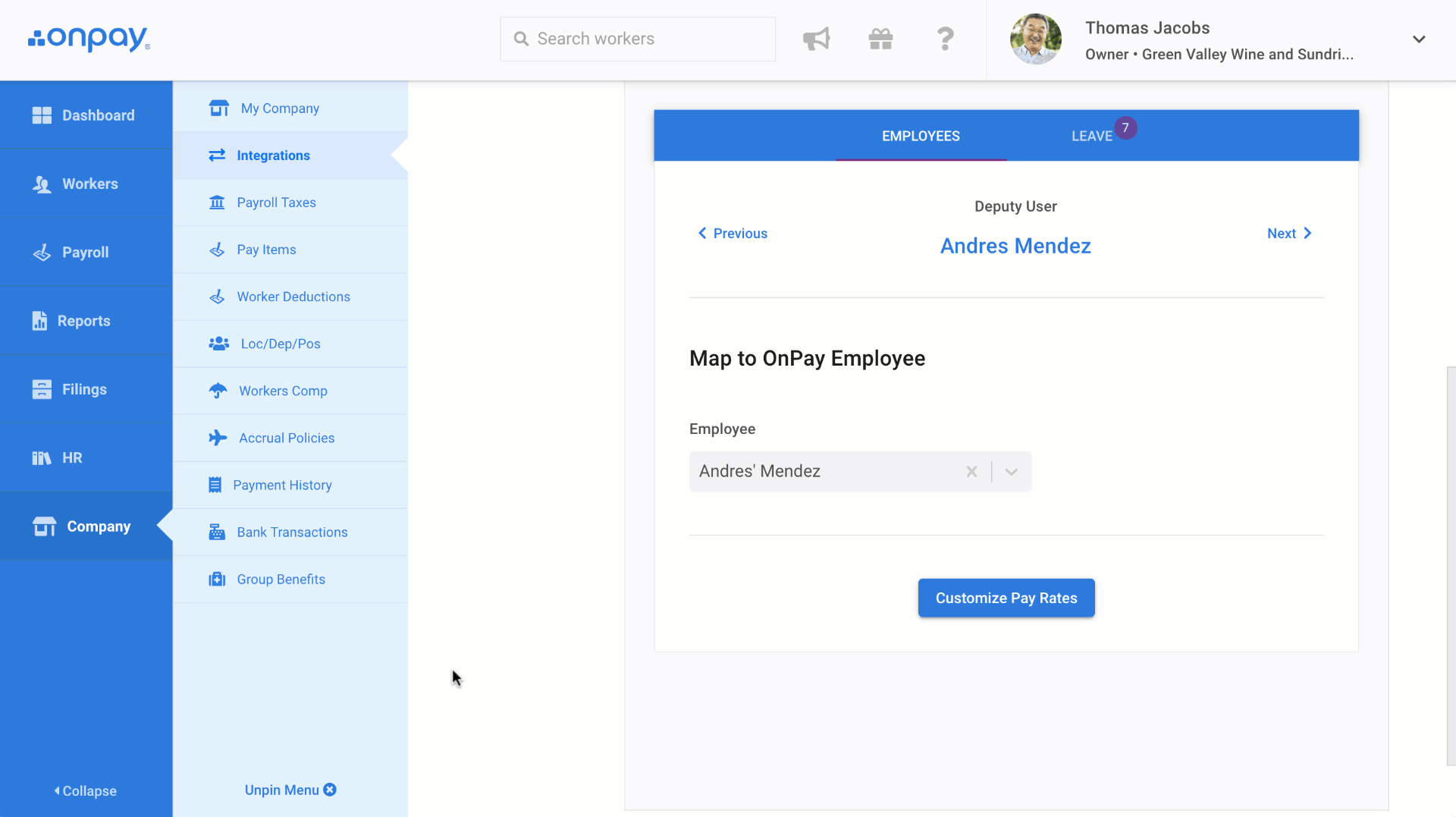Open Payroll Taxes page
1456x817 pixels.
click(290, 203)
